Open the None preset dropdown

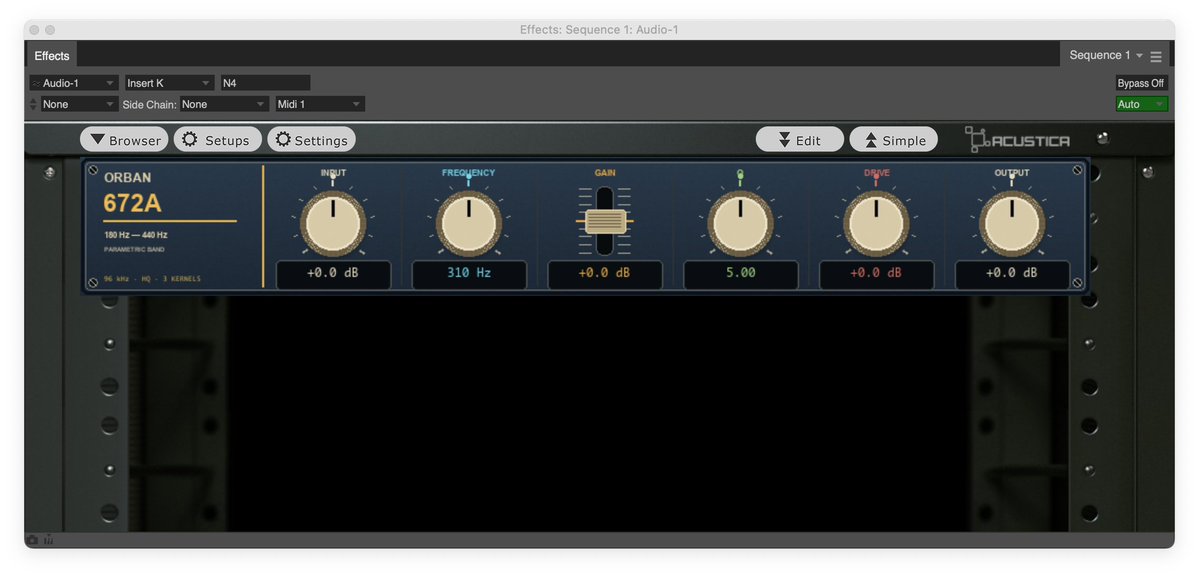pos(79,104)
